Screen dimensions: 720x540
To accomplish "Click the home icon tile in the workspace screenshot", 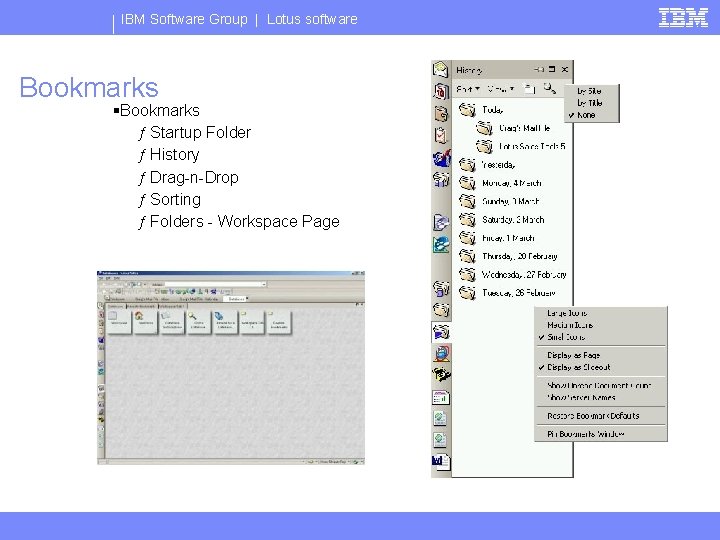I will point(146,320).
